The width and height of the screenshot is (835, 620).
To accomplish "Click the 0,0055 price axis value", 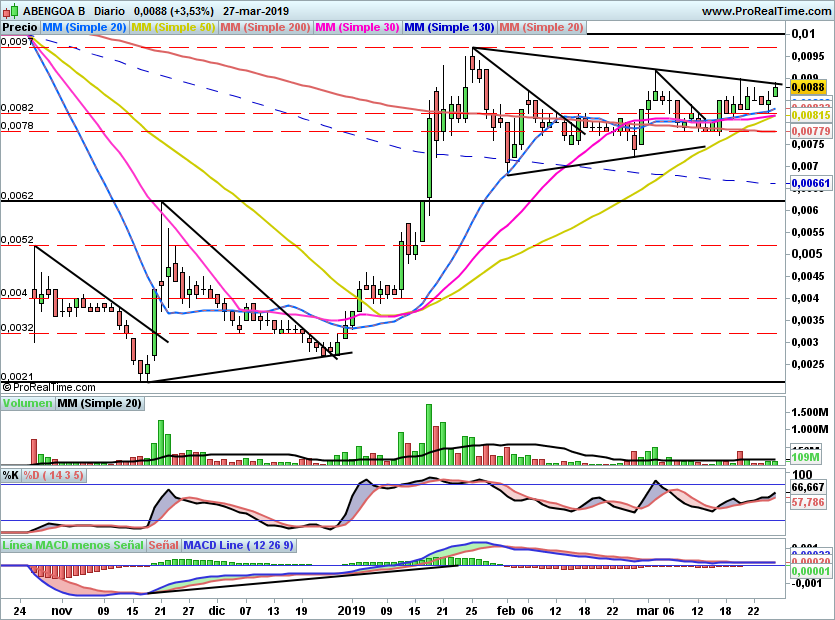I will (x=808, y=232).
